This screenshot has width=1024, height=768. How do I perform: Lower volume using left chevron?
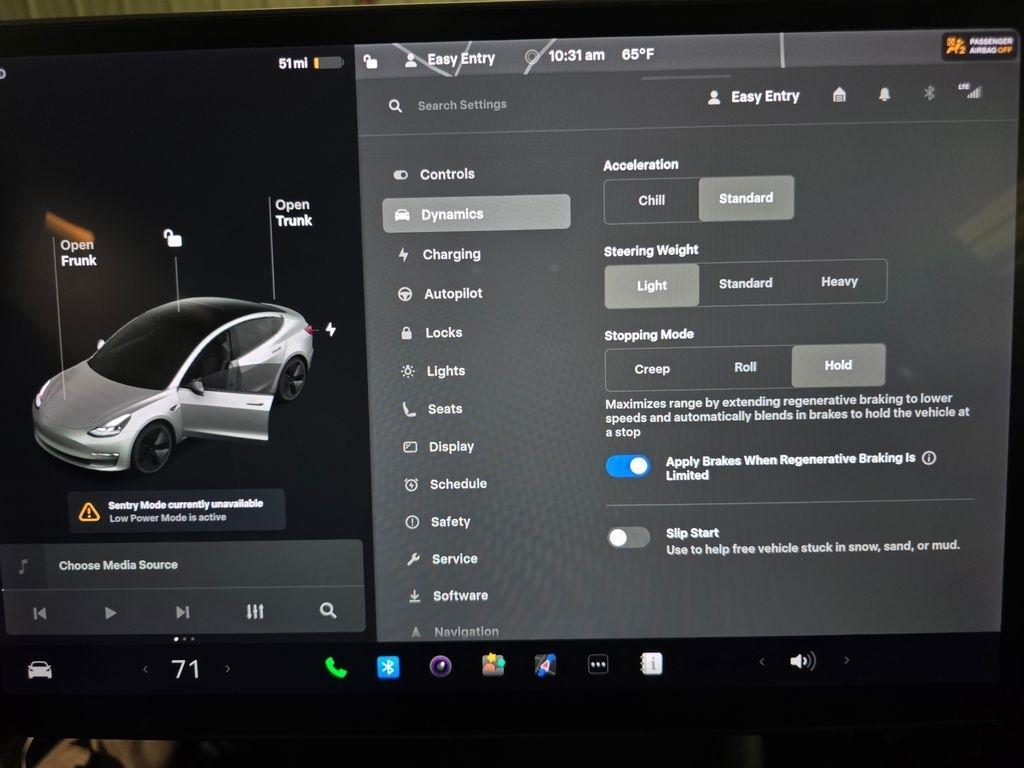pyautogui.click(x=761, y=661)
